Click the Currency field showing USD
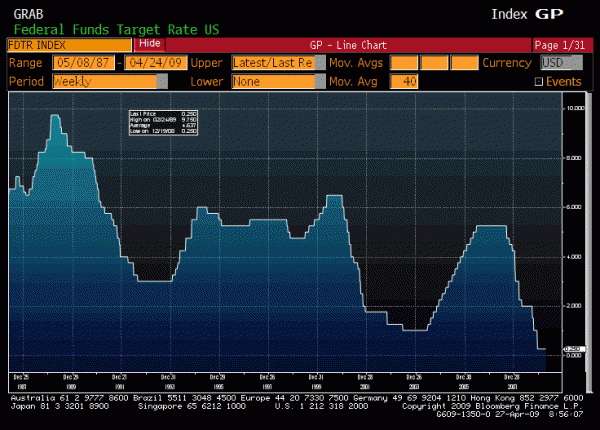The image size is (600, 430). point(558,62)
